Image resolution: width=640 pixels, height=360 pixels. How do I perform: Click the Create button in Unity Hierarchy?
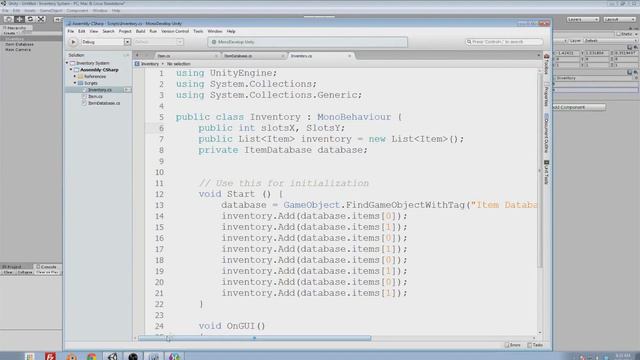10,33
